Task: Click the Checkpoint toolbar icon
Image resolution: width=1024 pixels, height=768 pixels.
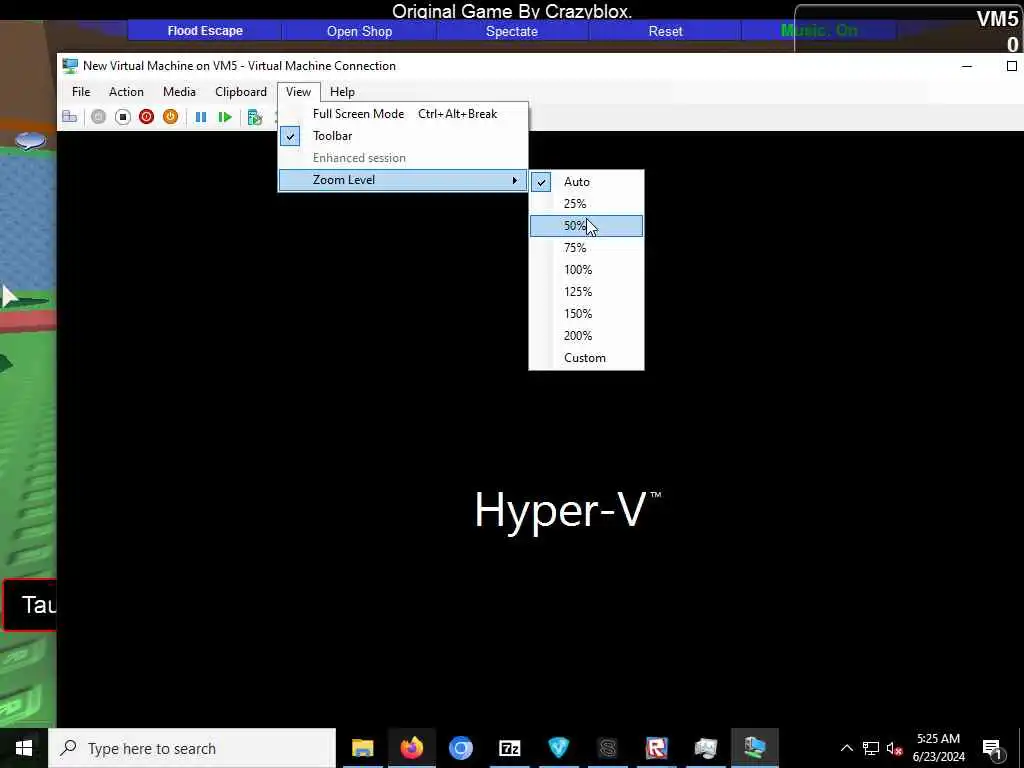Action: pos(255,117)
